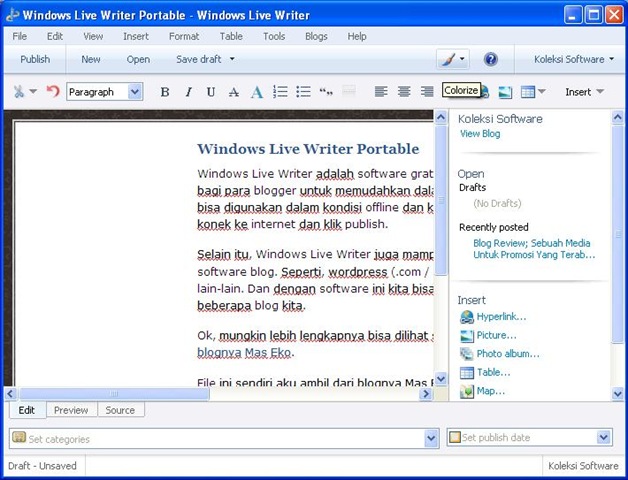Switch to the Preview tab

(x=71, y=410)
